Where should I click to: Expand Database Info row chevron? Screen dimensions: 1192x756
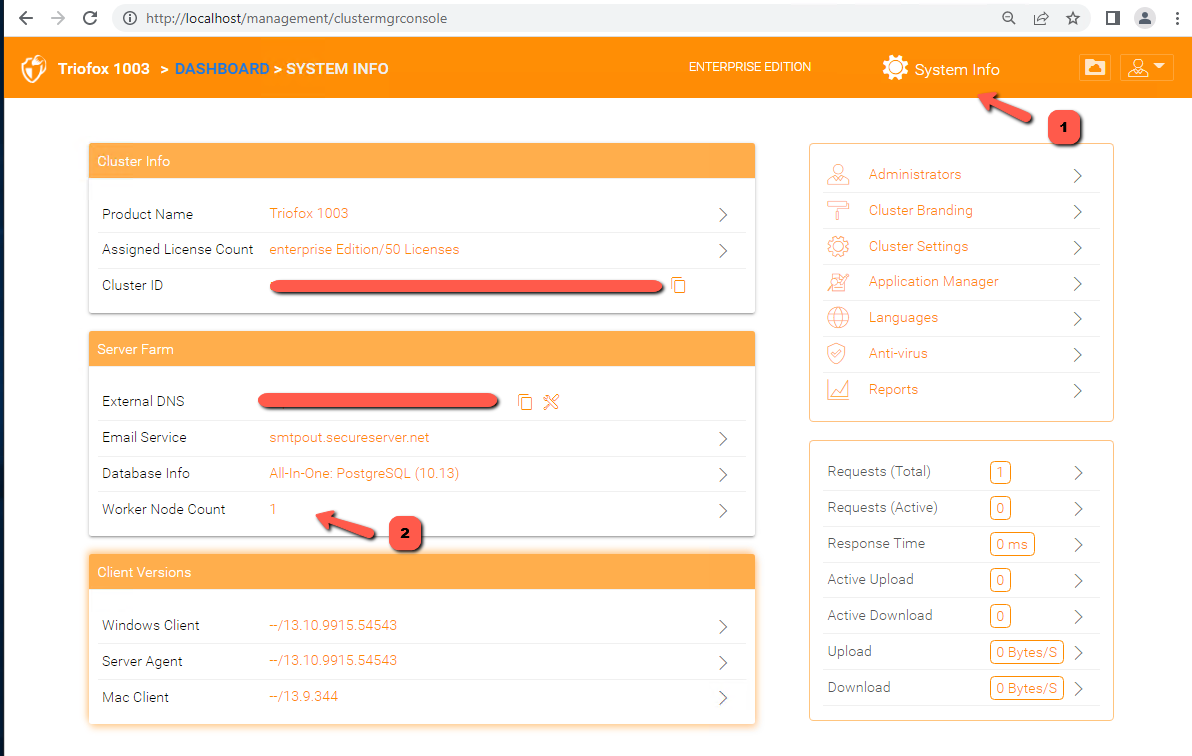tap(723, 475)
